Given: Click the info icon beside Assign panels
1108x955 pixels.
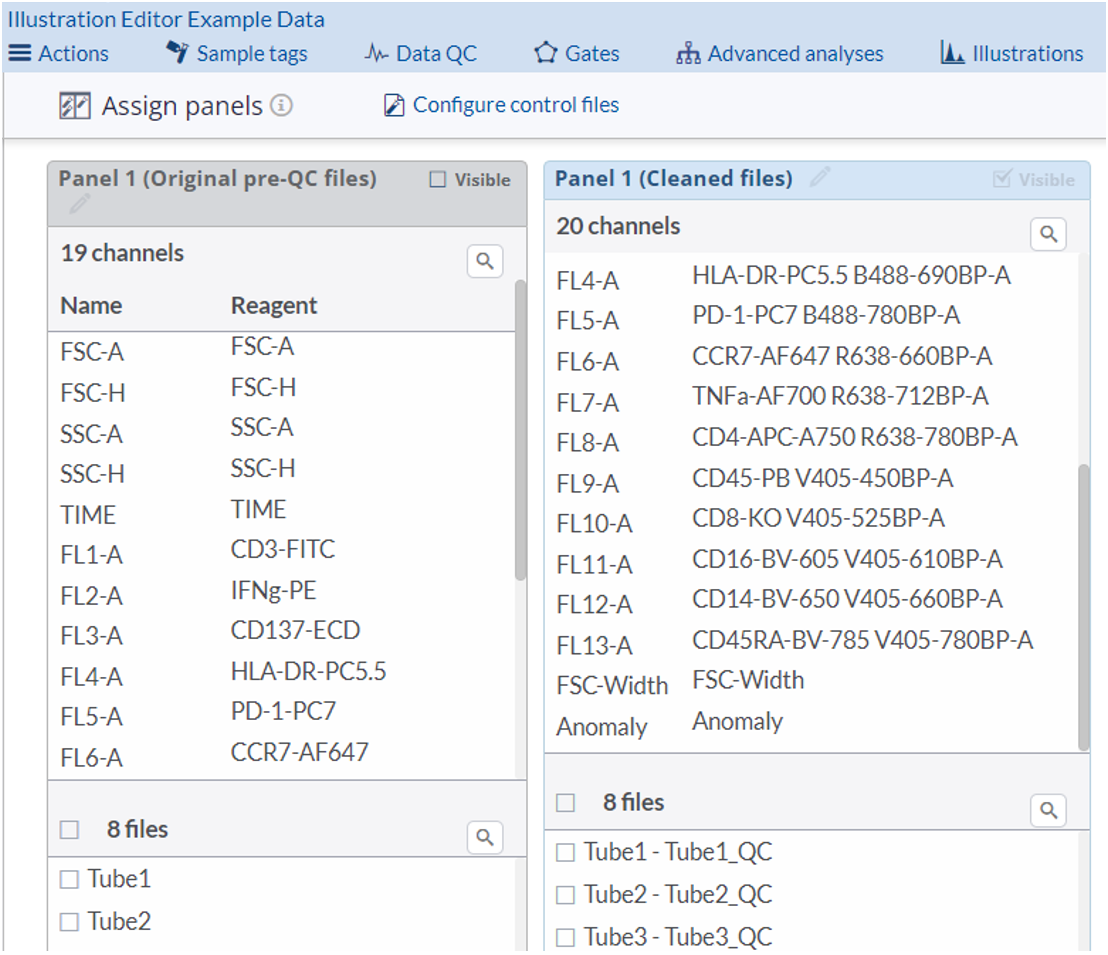Looking at the screenshot, I should point(281,105).
